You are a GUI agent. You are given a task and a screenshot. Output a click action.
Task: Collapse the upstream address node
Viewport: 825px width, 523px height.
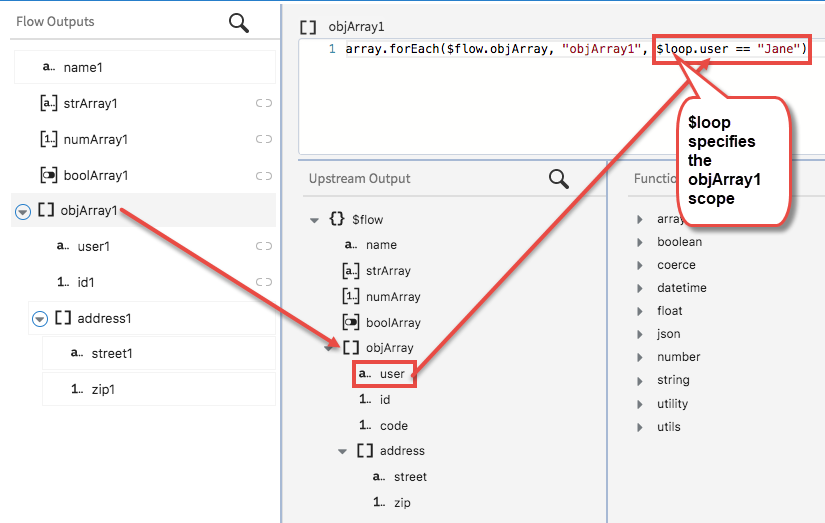[x=343, y=451]
